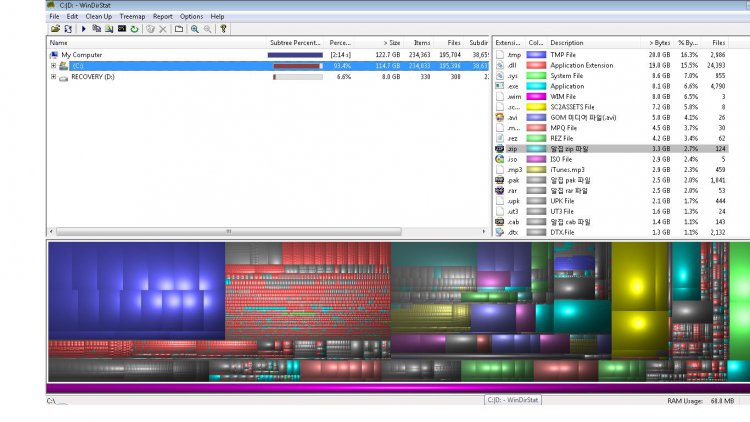Expand the C: drive tree node
The image size is (750, 422).
click(53, 66)
